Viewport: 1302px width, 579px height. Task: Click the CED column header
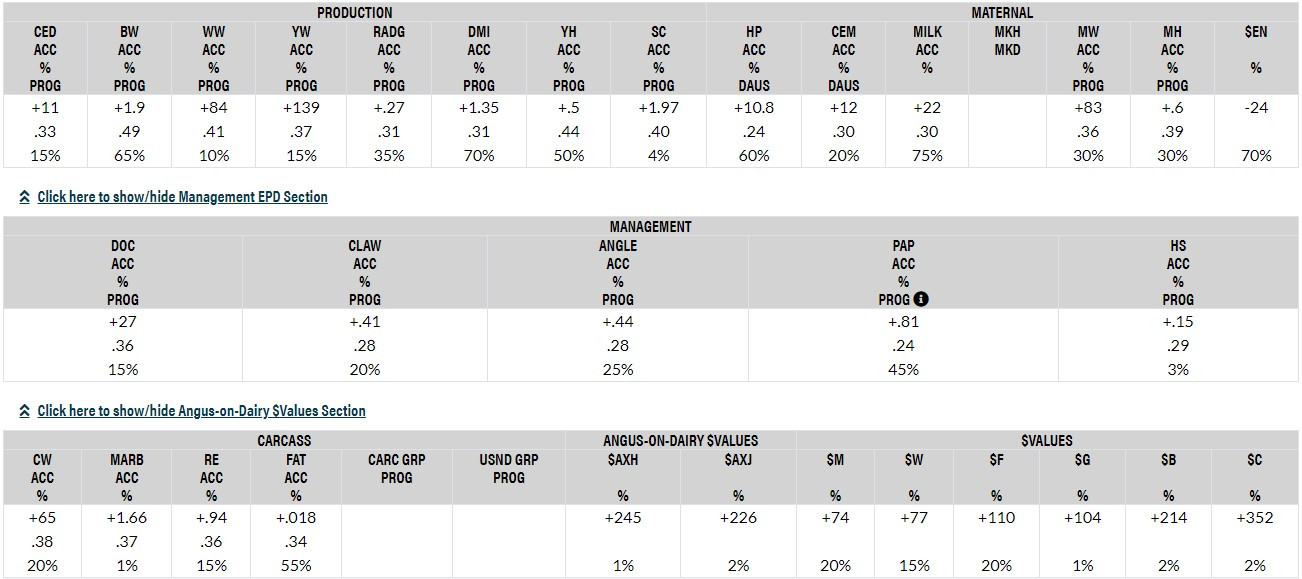point(45,32)
